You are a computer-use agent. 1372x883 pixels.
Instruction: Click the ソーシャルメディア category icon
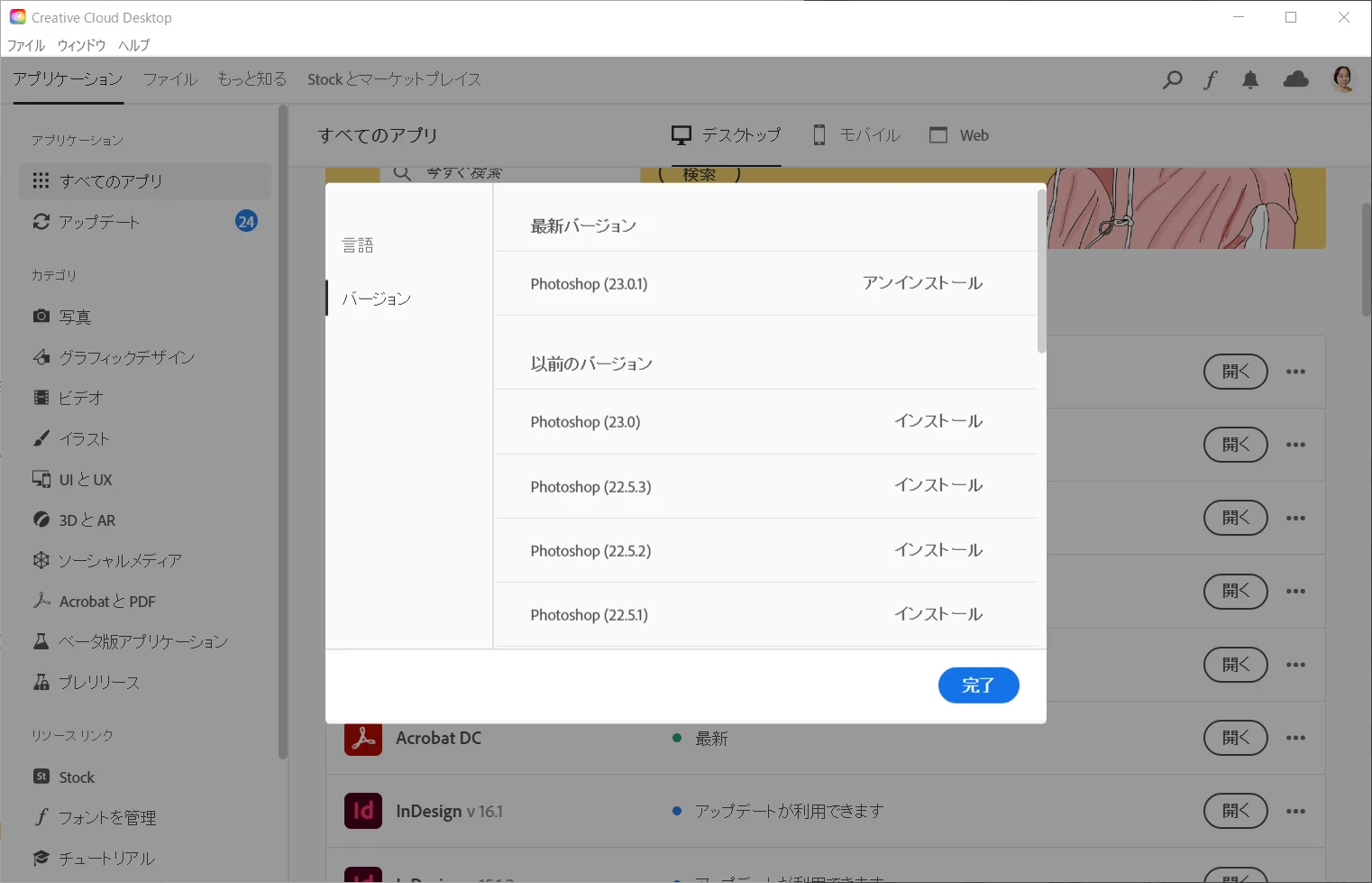[x=41, y=560]
